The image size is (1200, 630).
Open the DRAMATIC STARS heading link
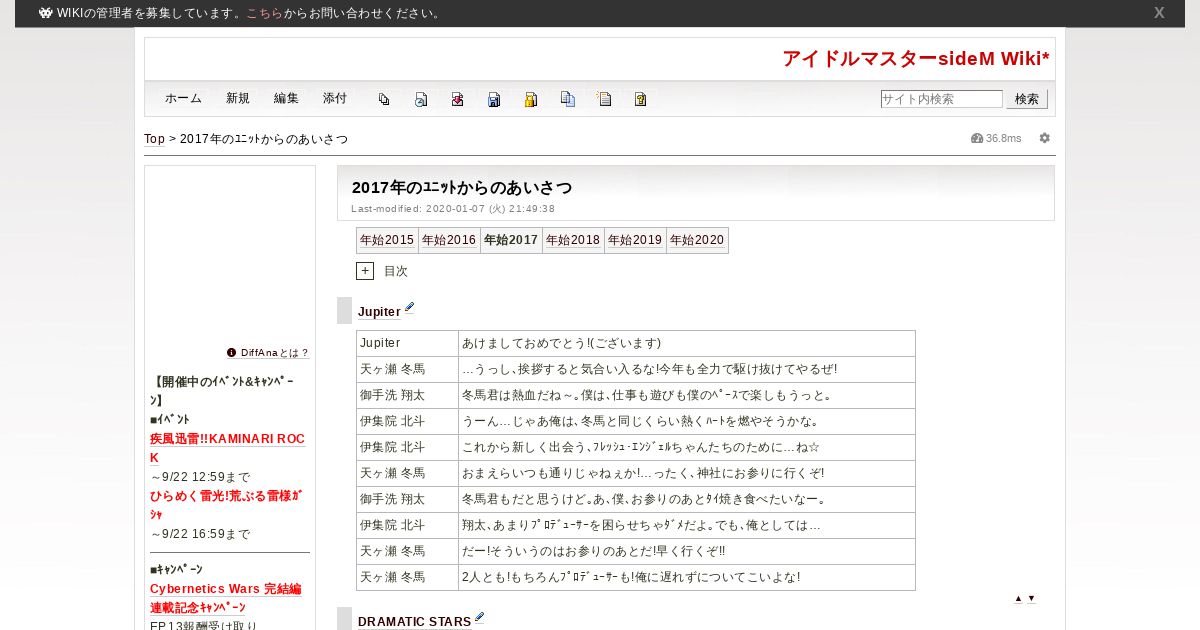[x=414, y=622]
